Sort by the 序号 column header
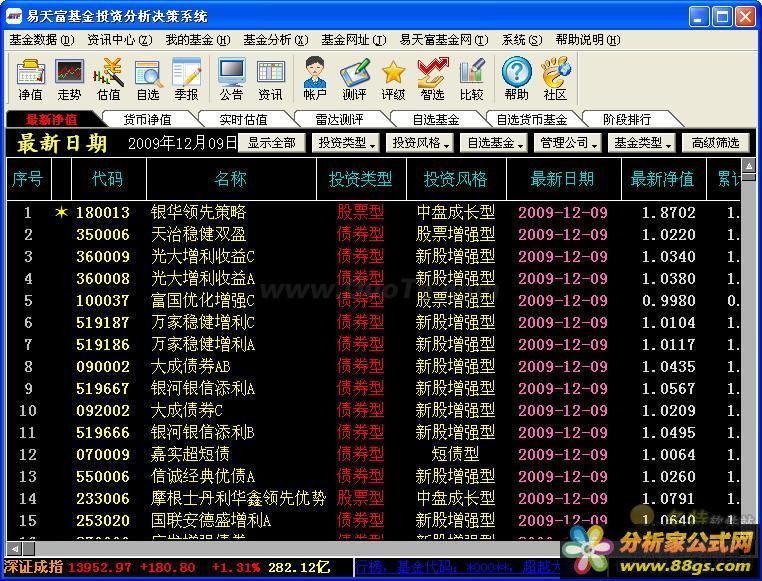Image resolution: width=762 pixels, height=581 pixels. [x=28, y=179]
